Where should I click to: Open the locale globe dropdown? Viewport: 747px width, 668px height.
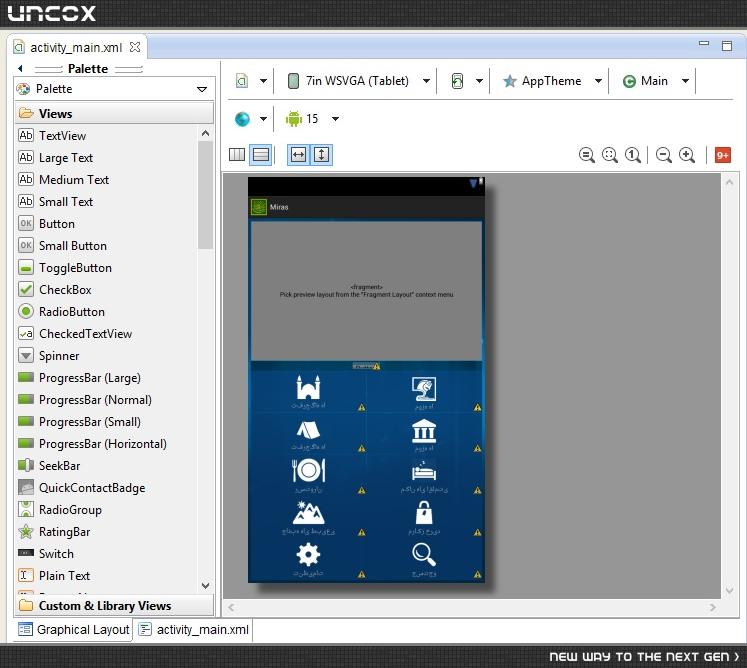263,119
